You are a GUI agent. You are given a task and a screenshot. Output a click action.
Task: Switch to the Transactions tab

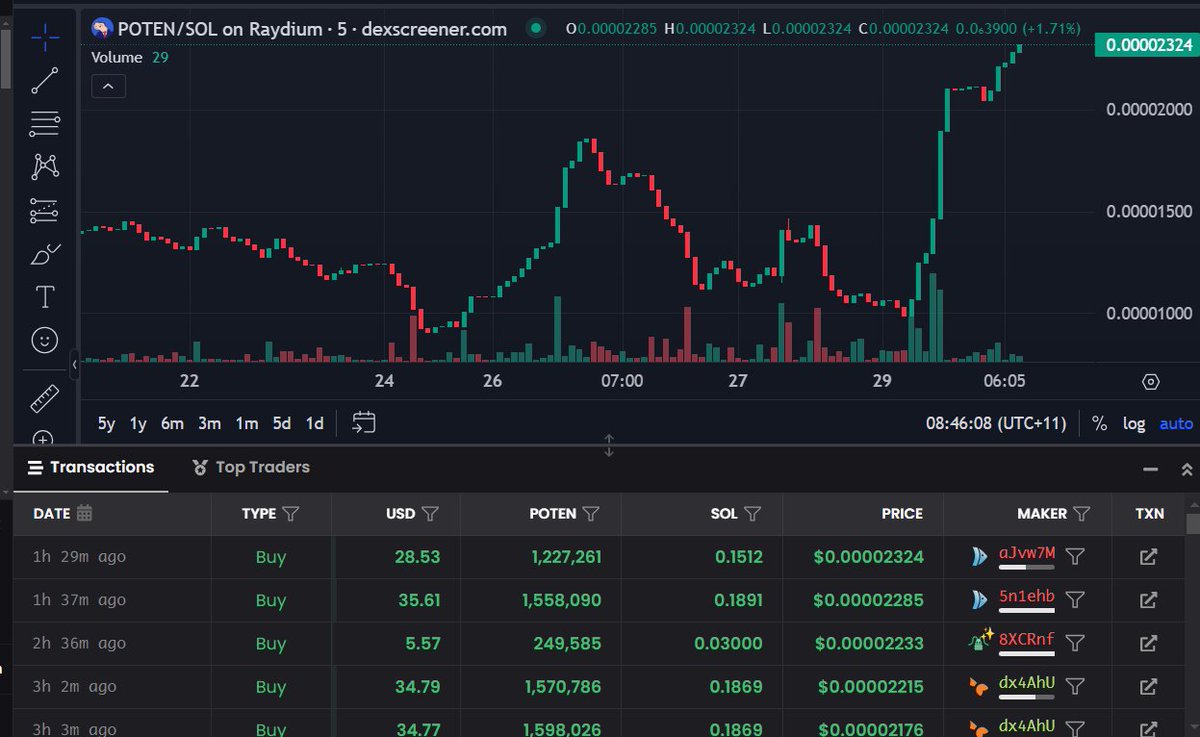point(91,467)
